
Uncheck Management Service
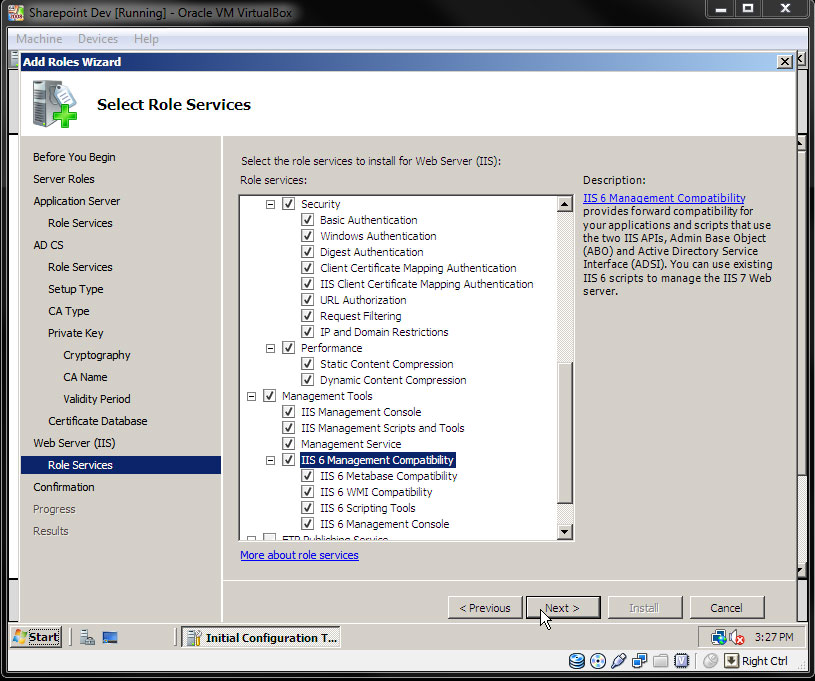pyautogui.click(x=288, y=444)
